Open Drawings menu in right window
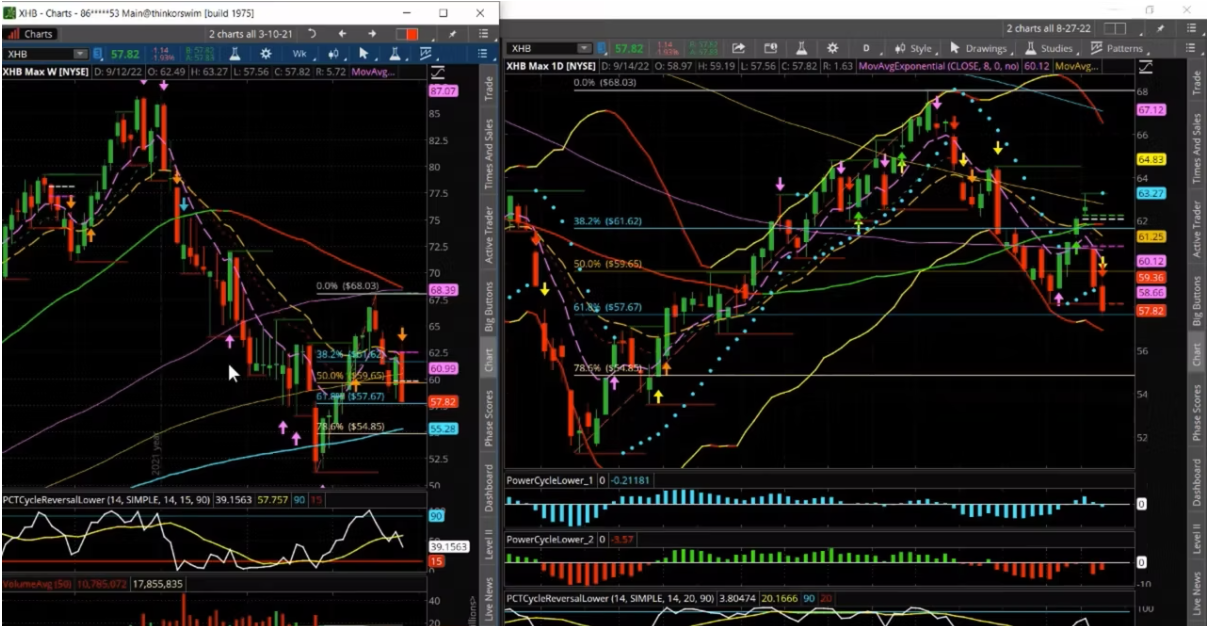This screenshot has height=626, width=1208. click(x=979, y=48)
